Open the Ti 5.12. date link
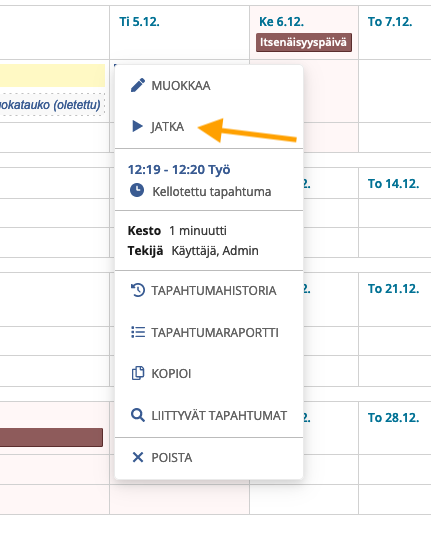This screenshot has width=431, height=535. coord(139,21)
